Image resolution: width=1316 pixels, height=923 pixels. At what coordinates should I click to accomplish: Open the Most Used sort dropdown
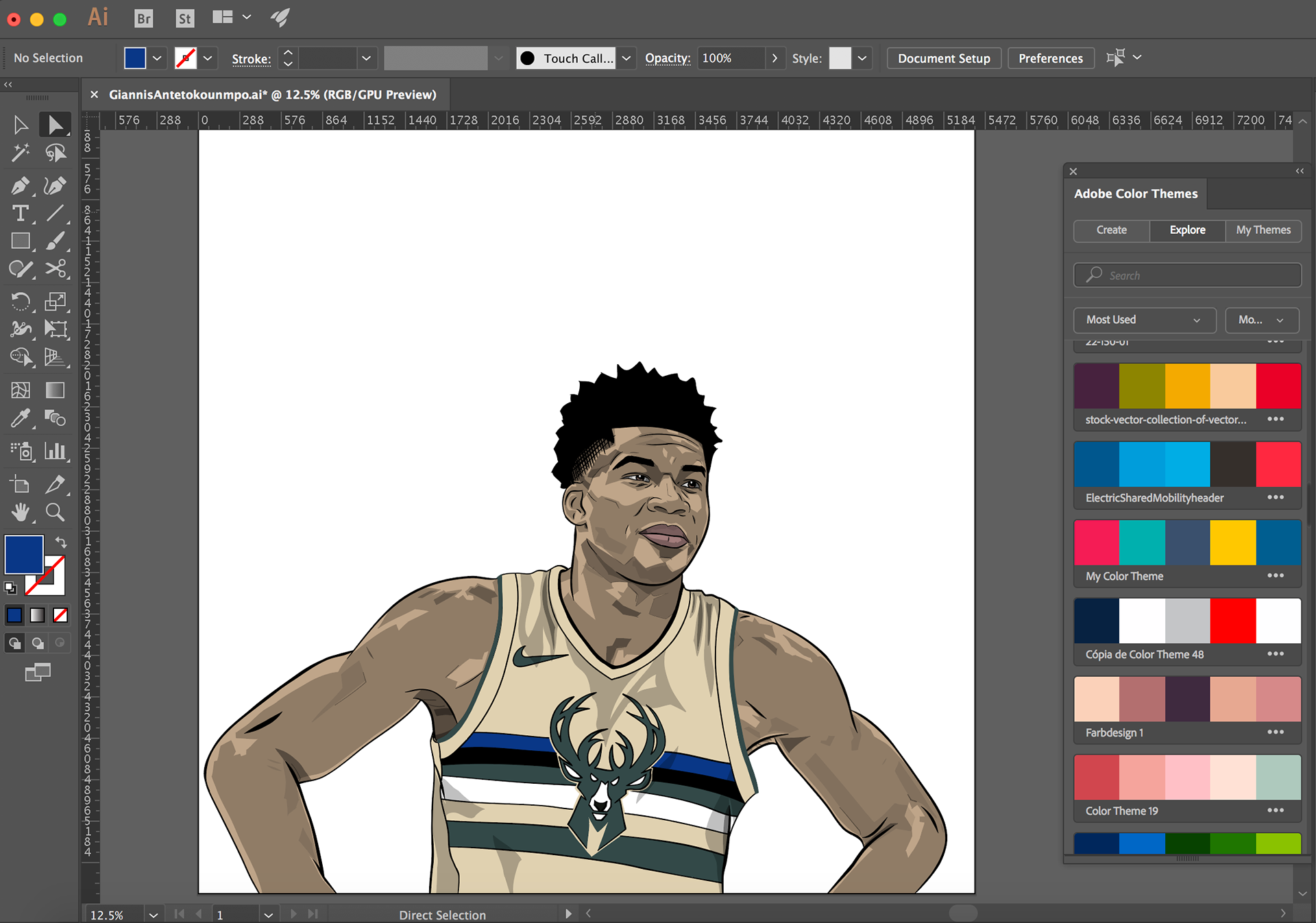[1144, 320]
